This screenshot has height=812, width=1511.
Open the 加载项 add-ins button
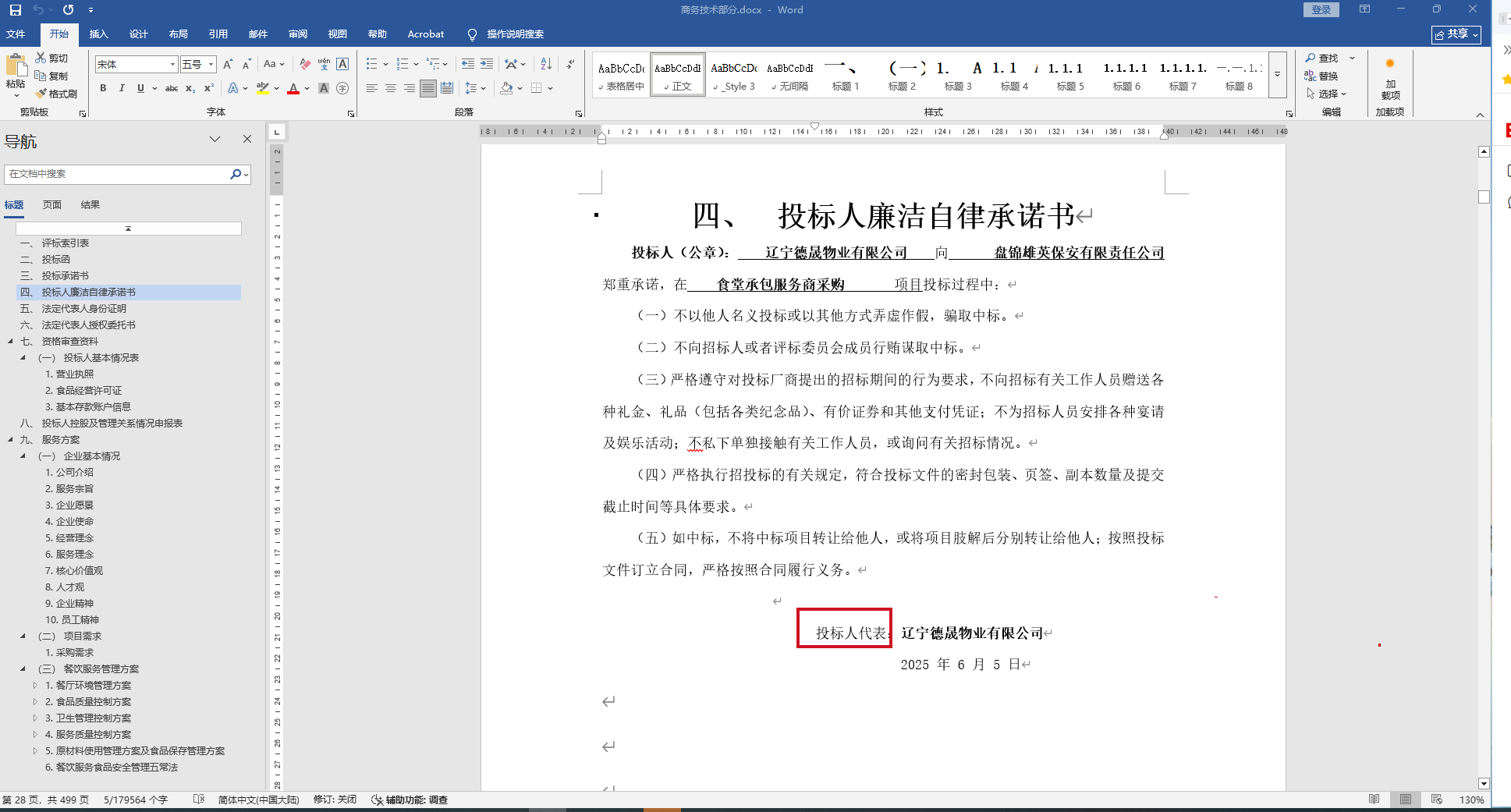(x=1390, y=78)
